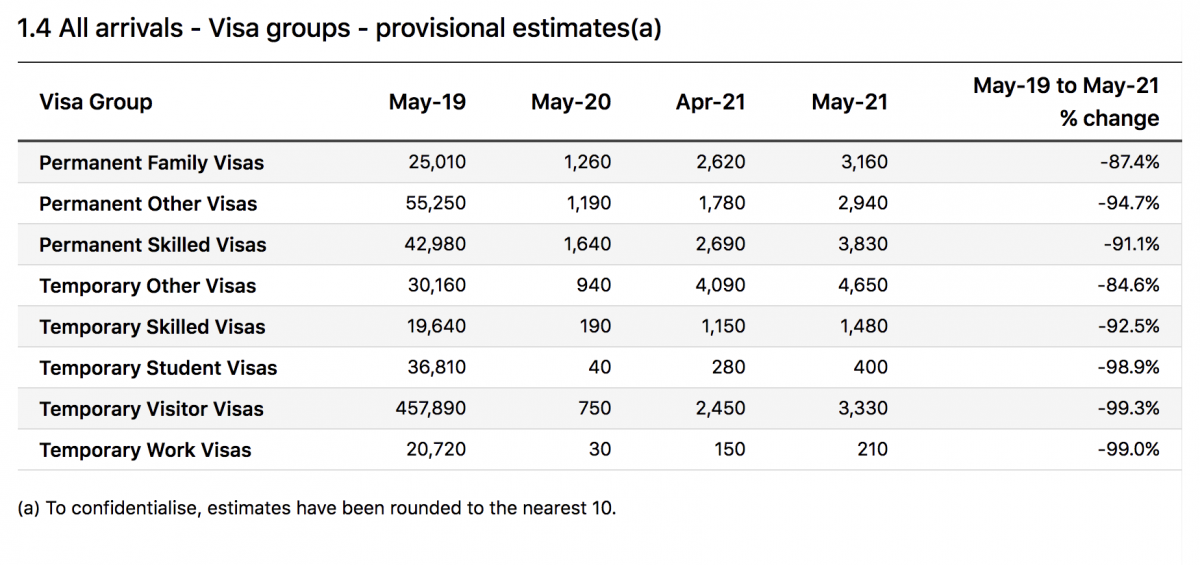This screenshot has height=565, width=1200.
Task: Select the Temporary Student Visas row label
Action: click(x=158, y=368)
